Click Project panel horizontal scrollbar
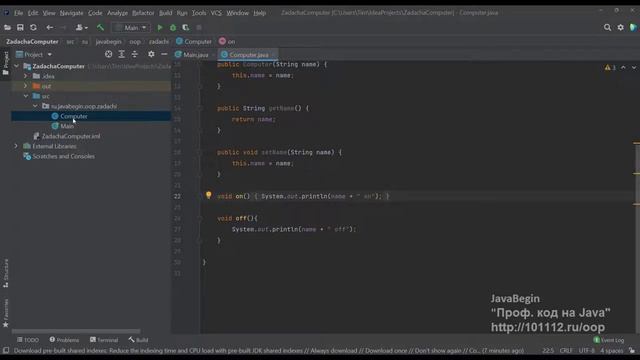 pyautogui.click(x=76, y=331)
